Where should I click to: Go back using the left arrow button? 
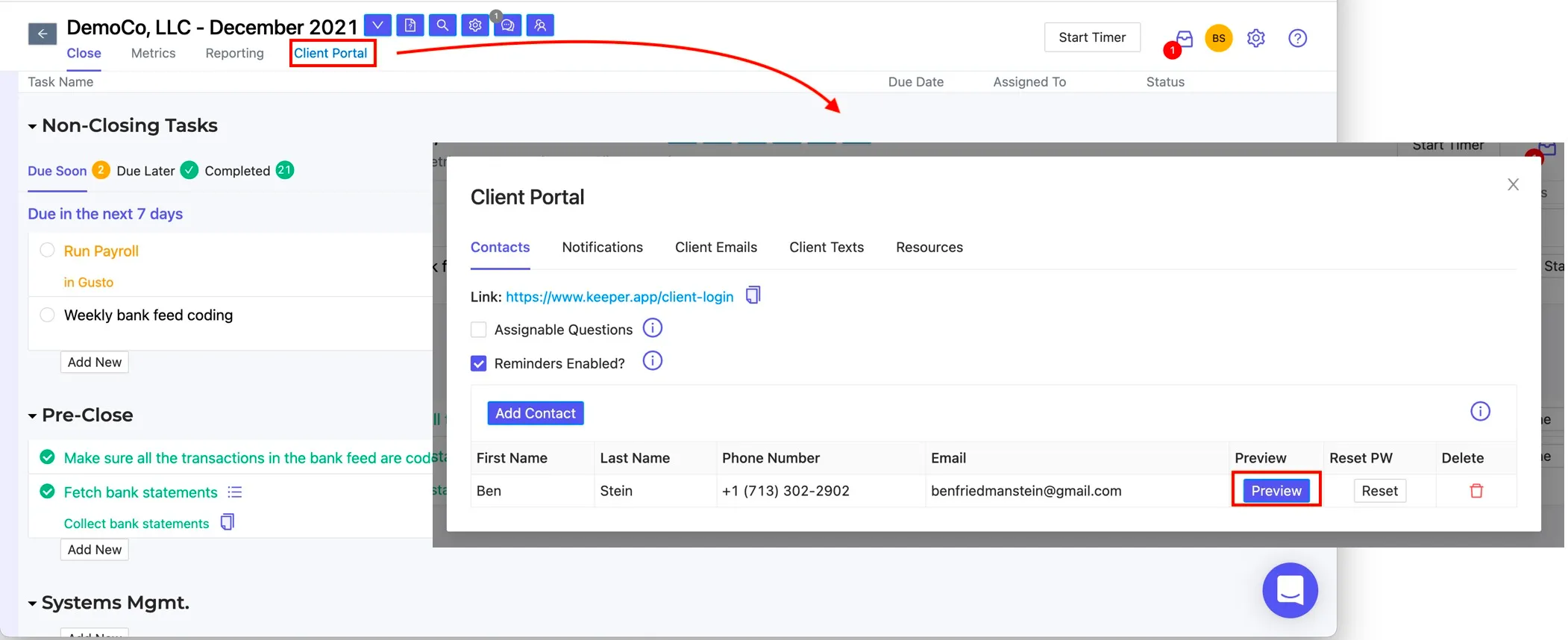tap(43, 34)
